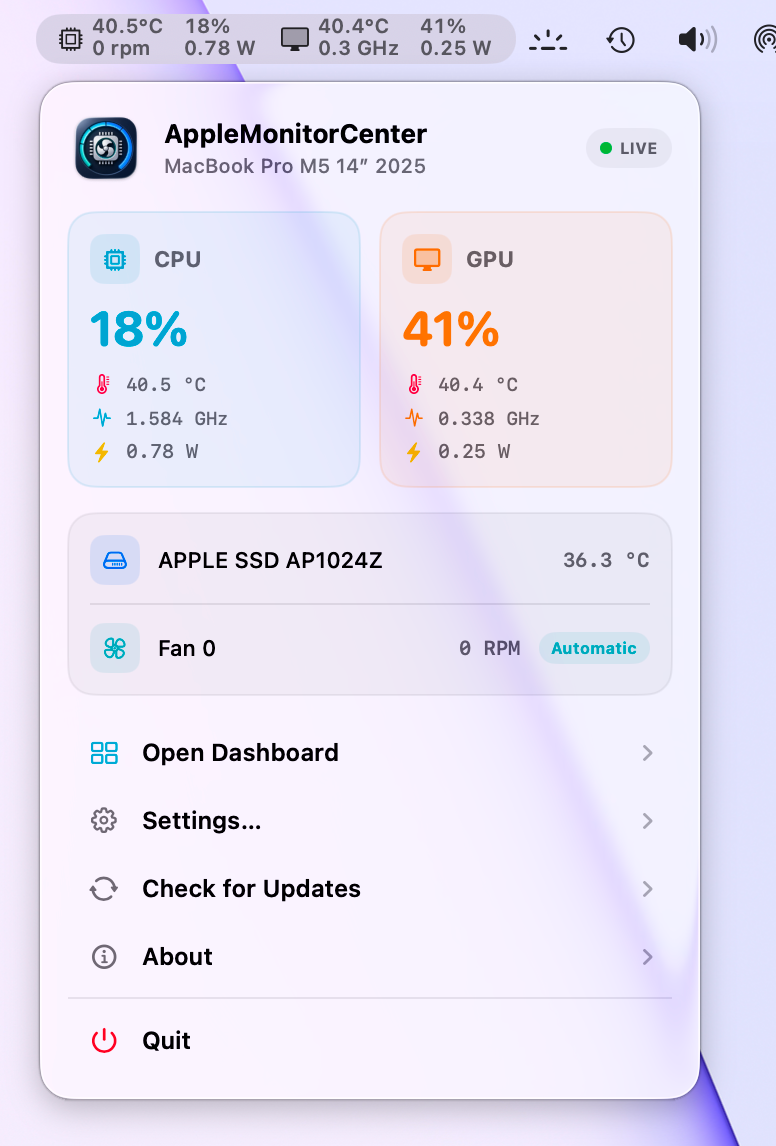Click the 18% CPU usage value
Image resolution: width=776 pixels, height=1146 pixels.
click(139, 330)
